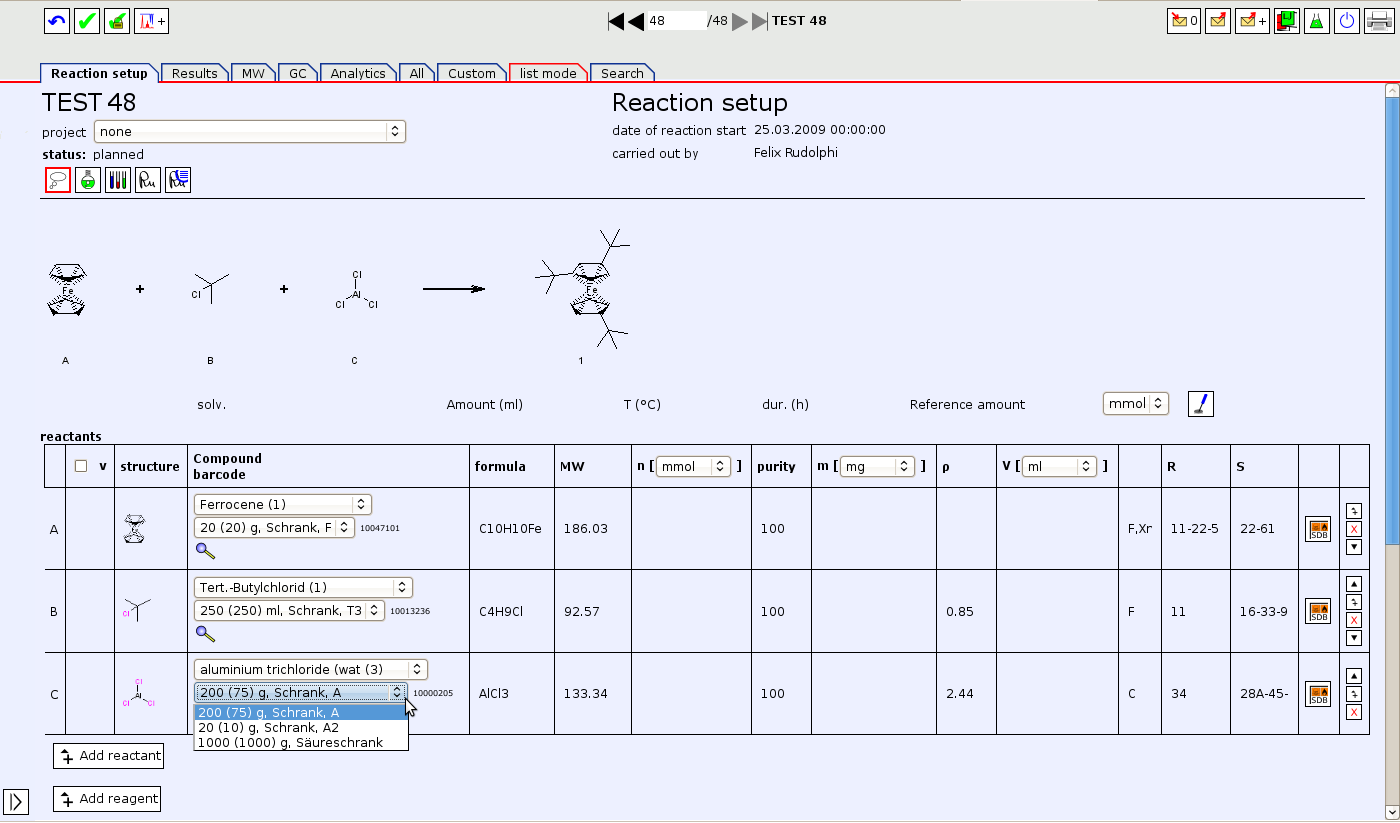Open the V unit ml dropdown in header

[x=1058, y=466]
